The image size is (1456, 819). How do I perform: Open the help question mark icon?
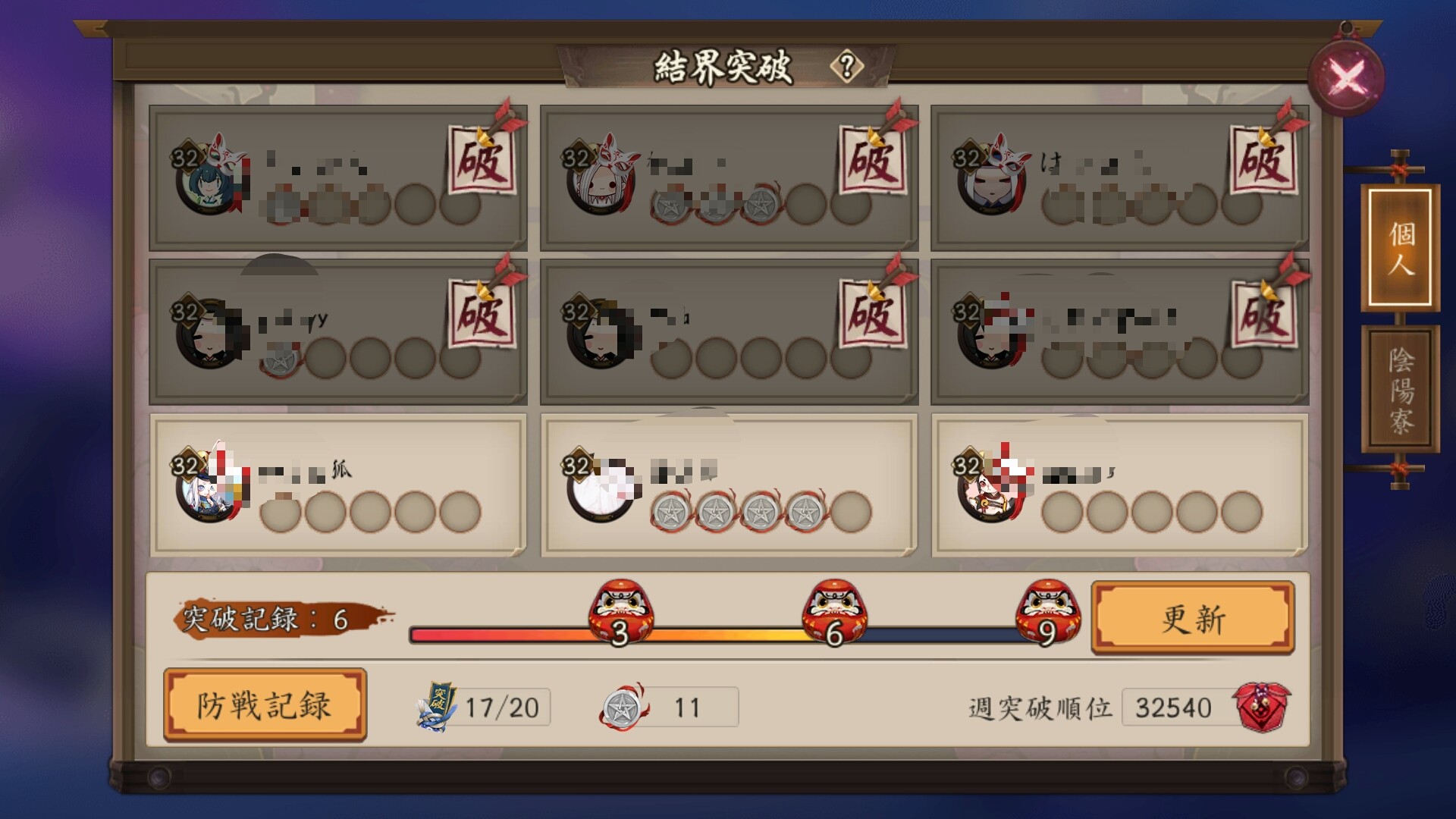point(847,67)
